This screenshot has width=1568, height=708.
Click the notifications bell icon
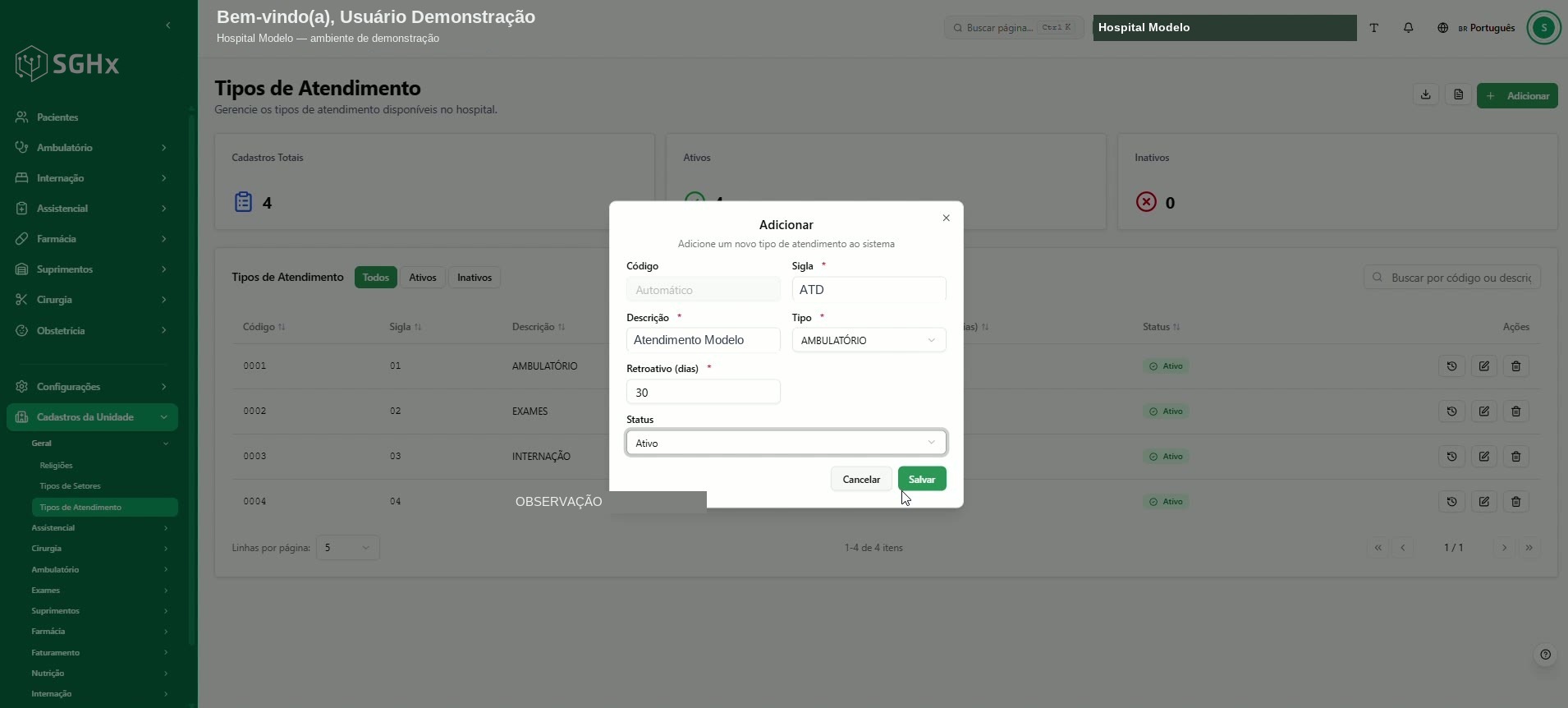(1408, 28)
